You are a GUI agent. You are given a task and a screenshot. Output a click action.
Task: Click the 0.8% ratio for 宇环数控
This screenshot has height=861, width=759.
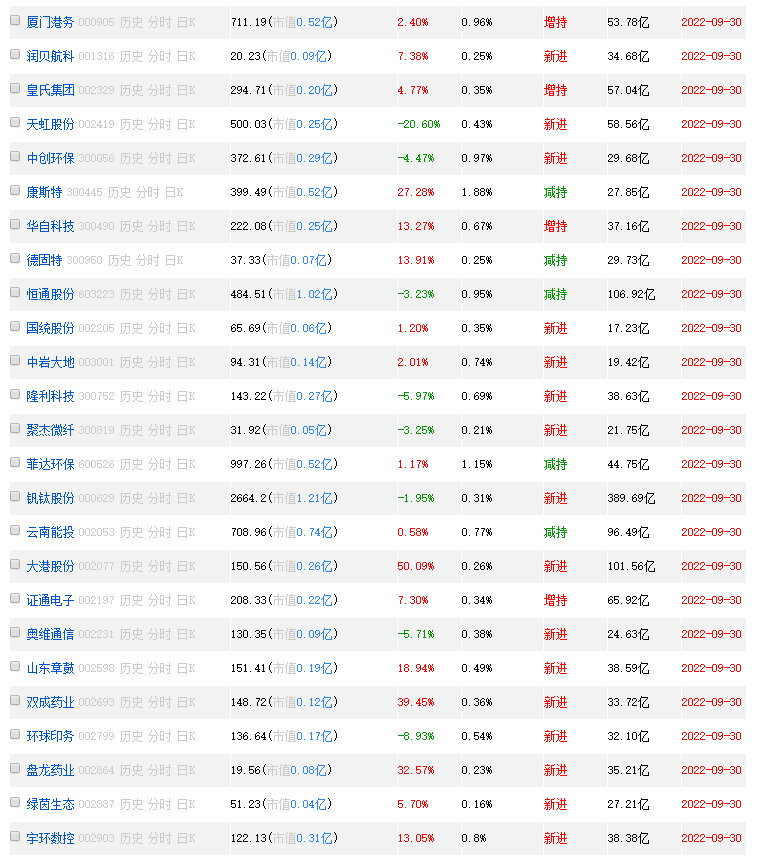[473, 839]
